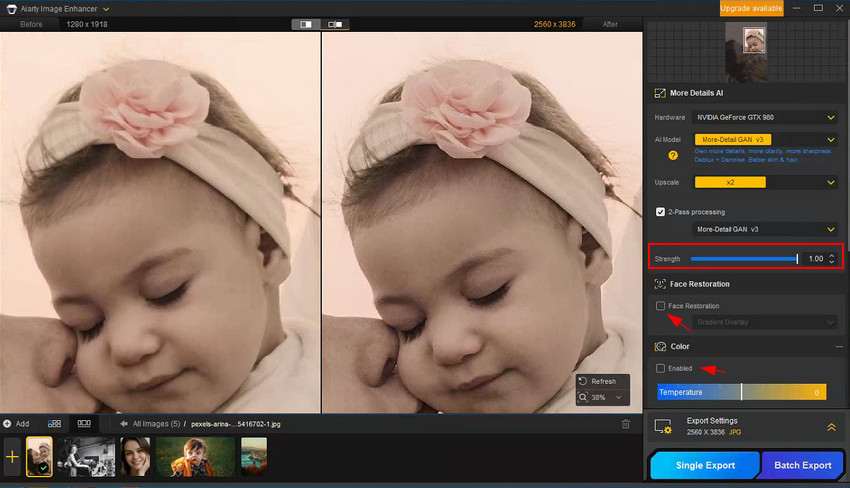Click the More Details AI section icon
Image resolution: width=850 pixels, height=488 pixels.
(660, 93)
